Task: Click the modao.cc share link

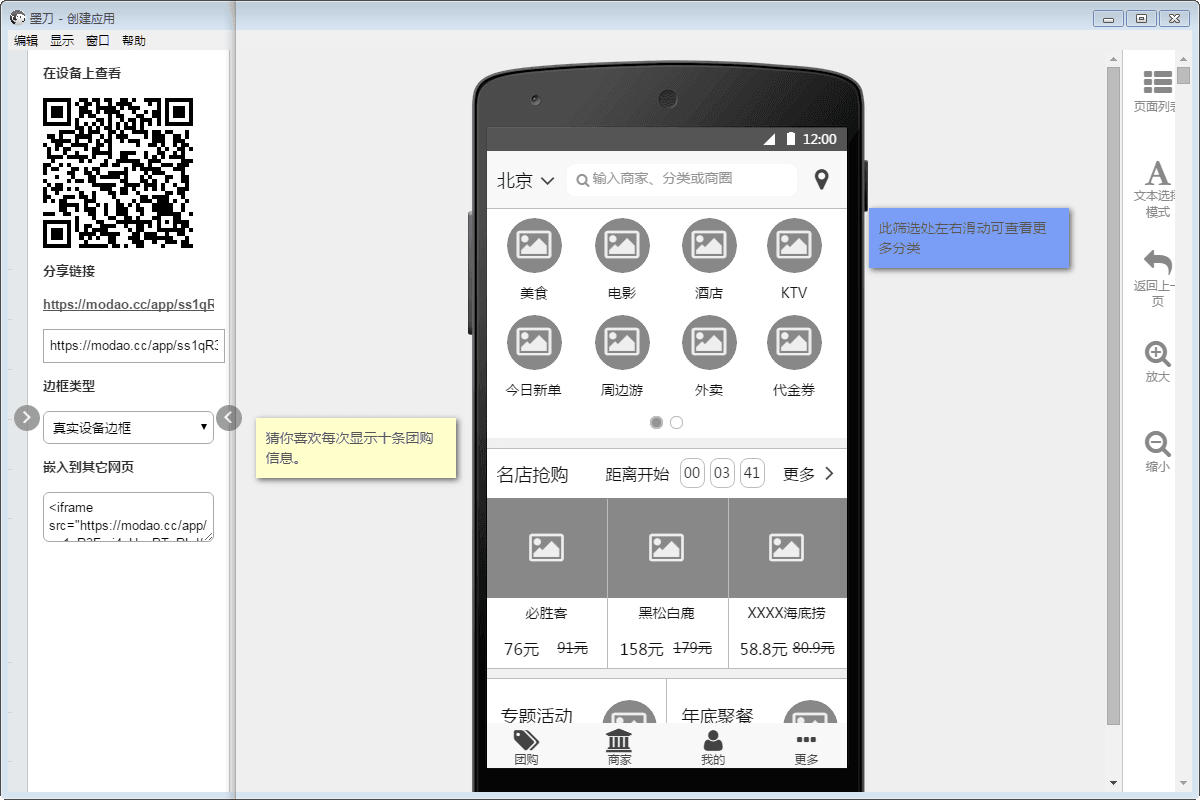Action: pos(128,304)
